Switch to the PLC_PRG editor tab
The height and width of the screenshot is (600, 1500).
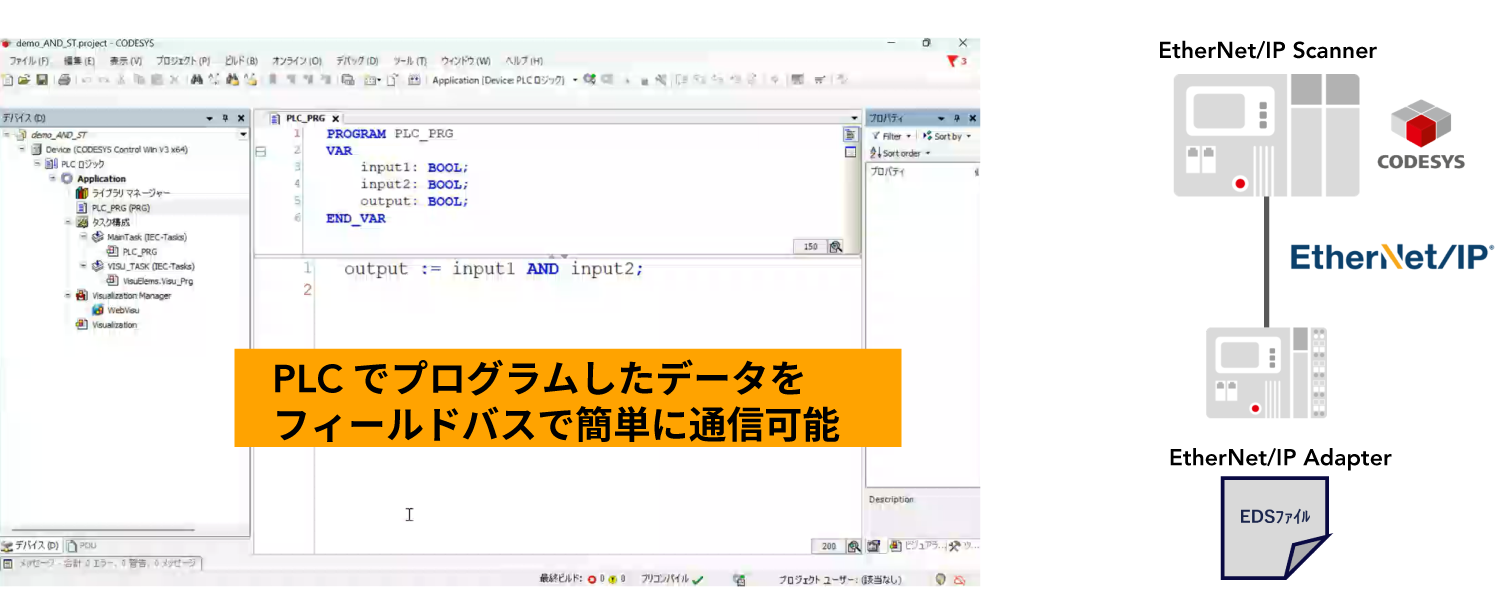(306, 118)
